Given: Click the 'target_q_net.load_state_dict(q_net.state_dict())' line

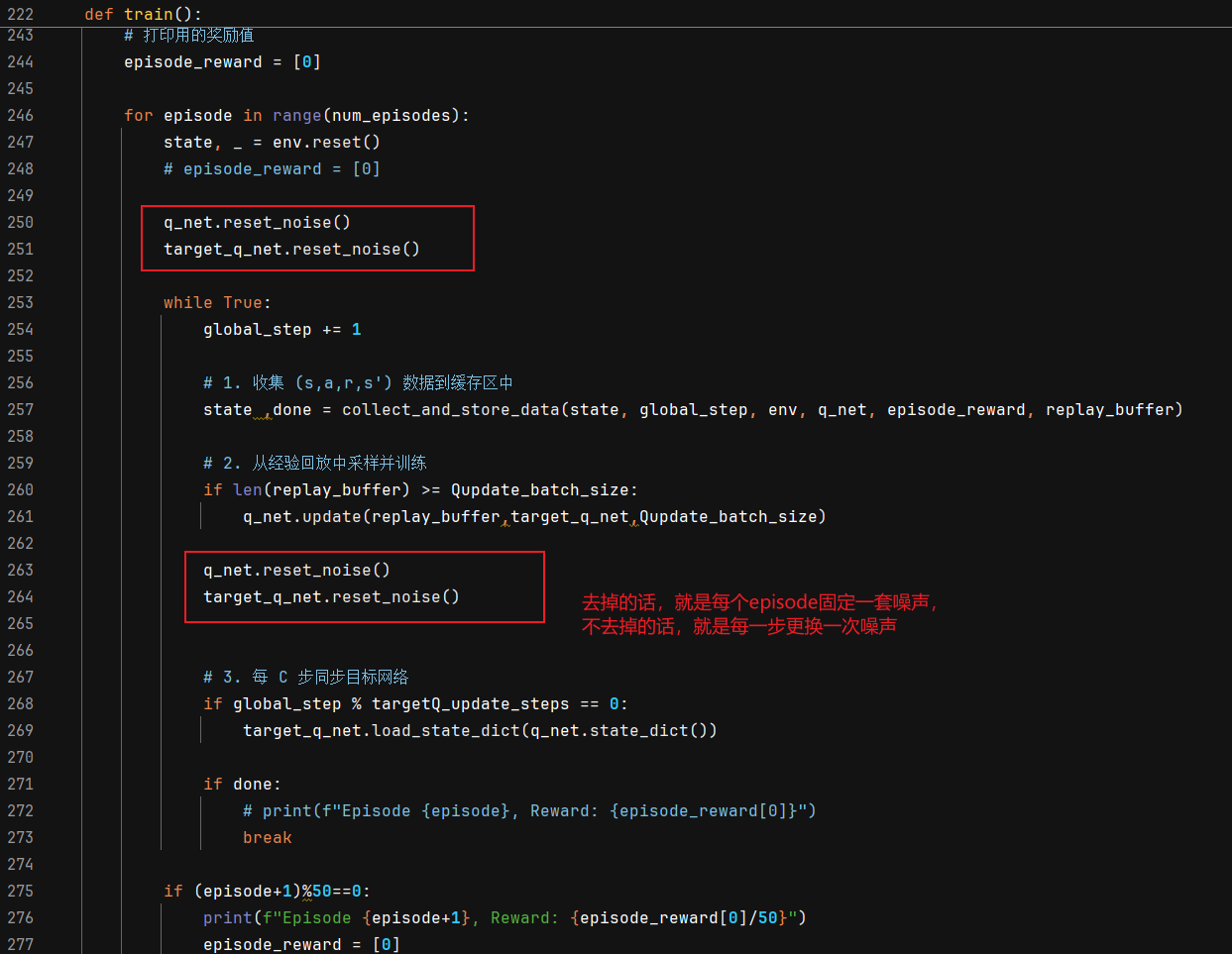Looking at the screenshot, I should click(480, 731).
